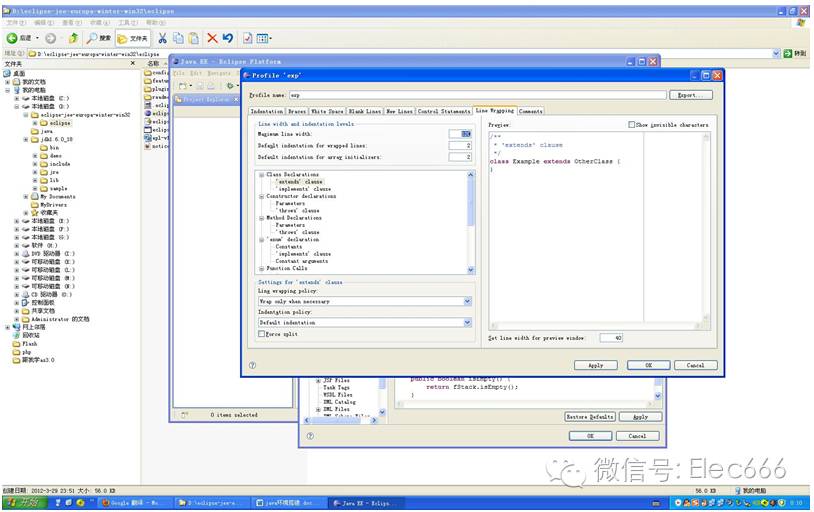Screen dimensions: 814x512
Task: Go up one folder level in Explorer
Action: click(73, 38)
